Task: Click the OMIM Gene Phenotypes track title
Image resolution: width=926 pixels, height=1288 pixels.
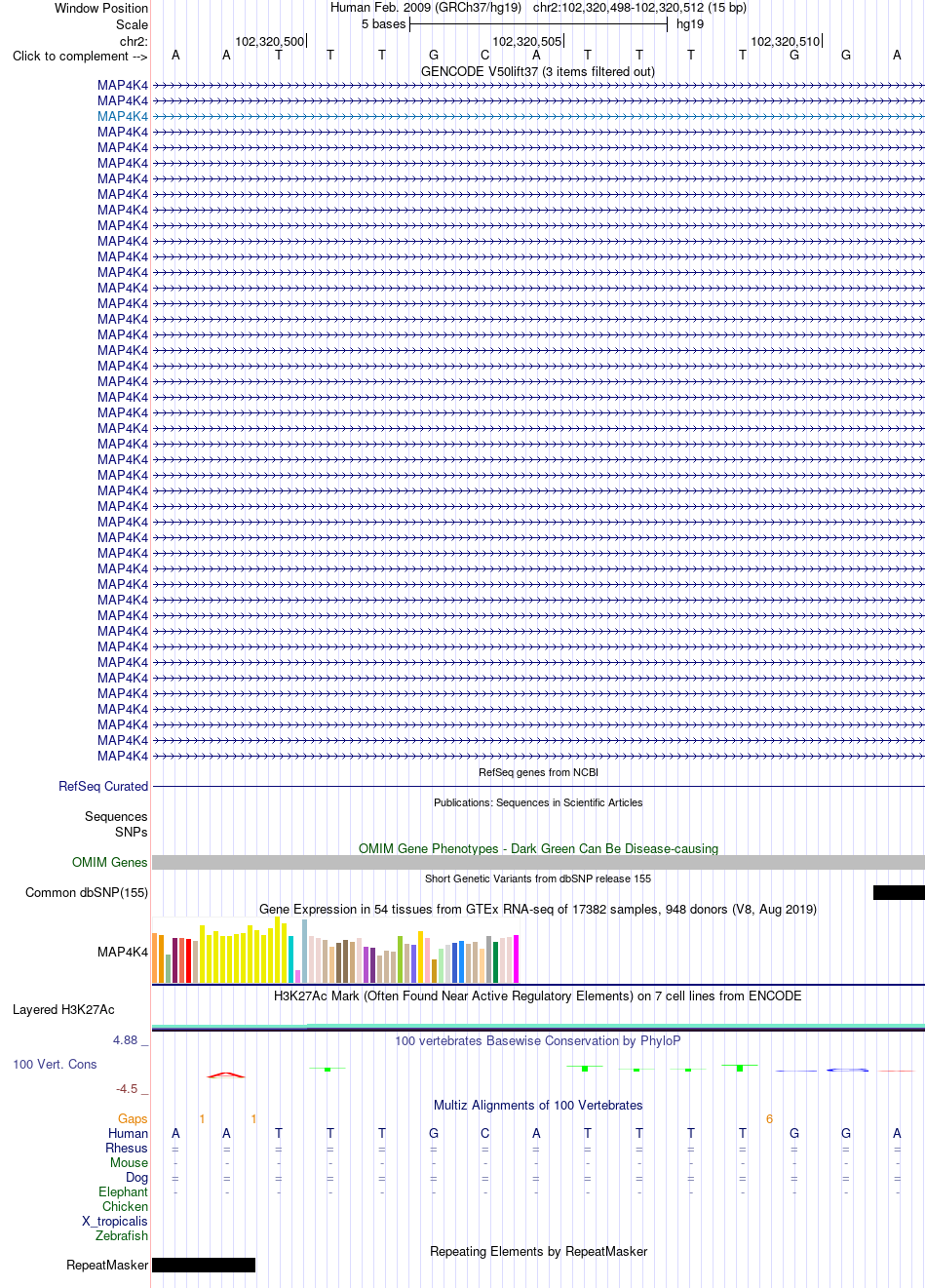Action: [538, 848]
